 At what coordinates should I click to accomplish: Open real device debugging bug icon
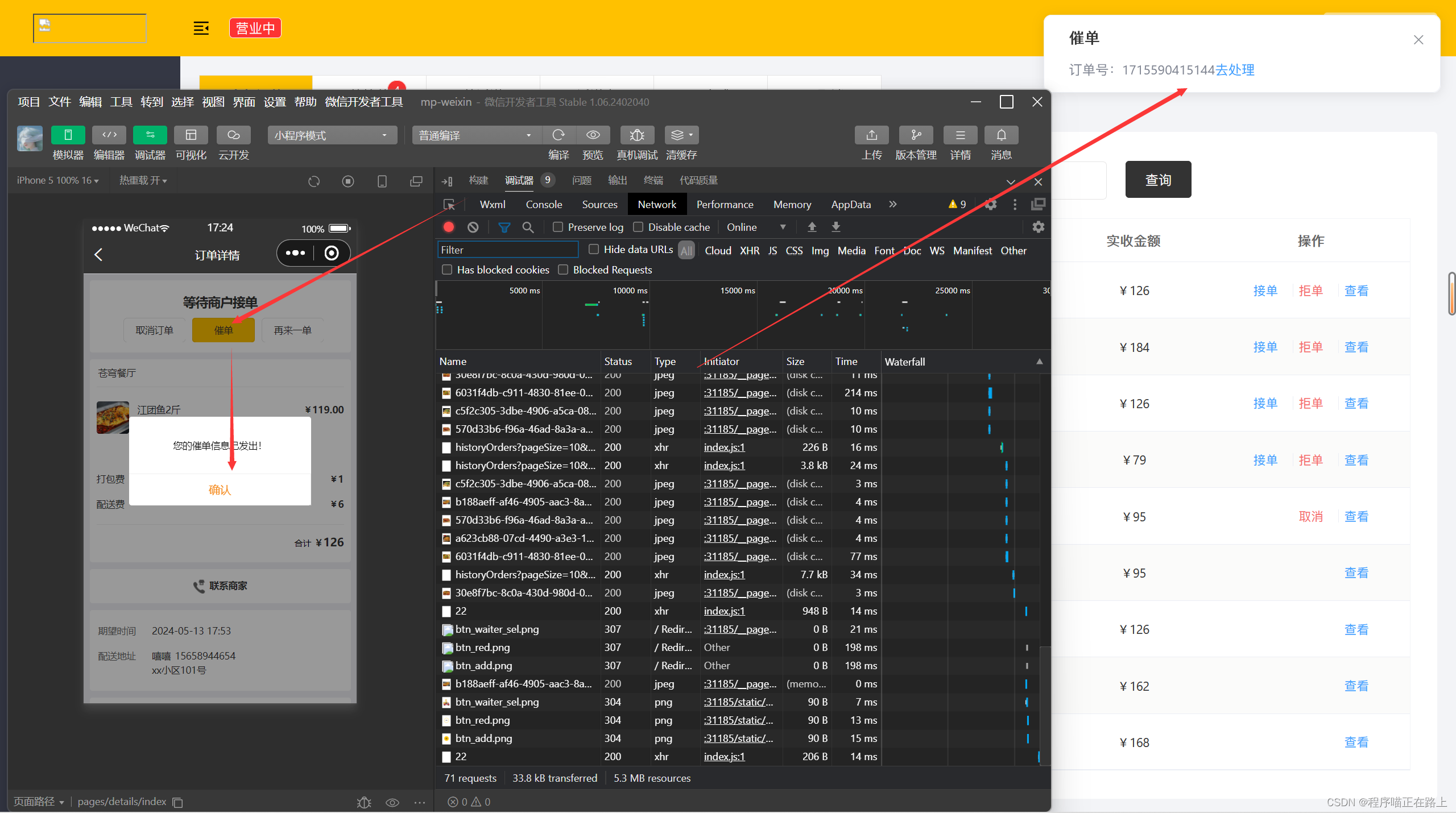point(637,135)
